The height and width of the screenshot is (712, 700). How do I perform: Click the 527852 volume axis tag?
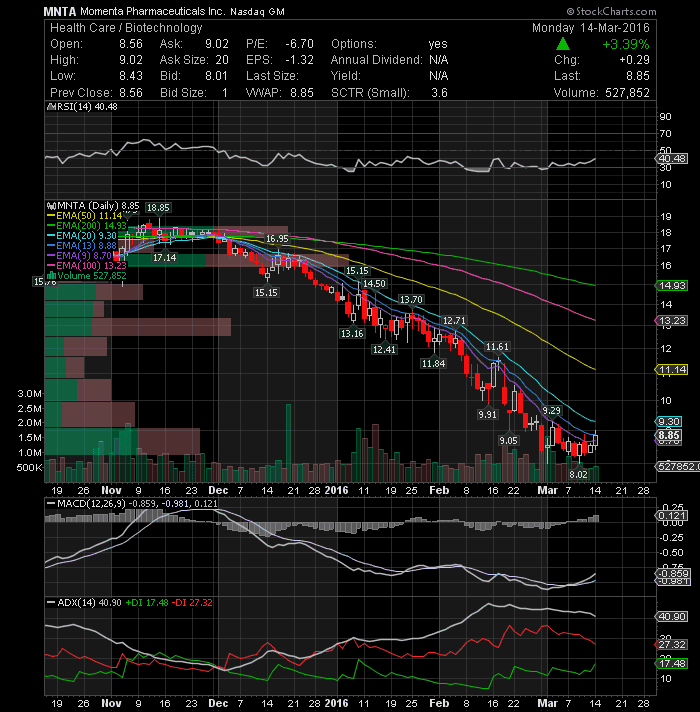pos(677,466)
